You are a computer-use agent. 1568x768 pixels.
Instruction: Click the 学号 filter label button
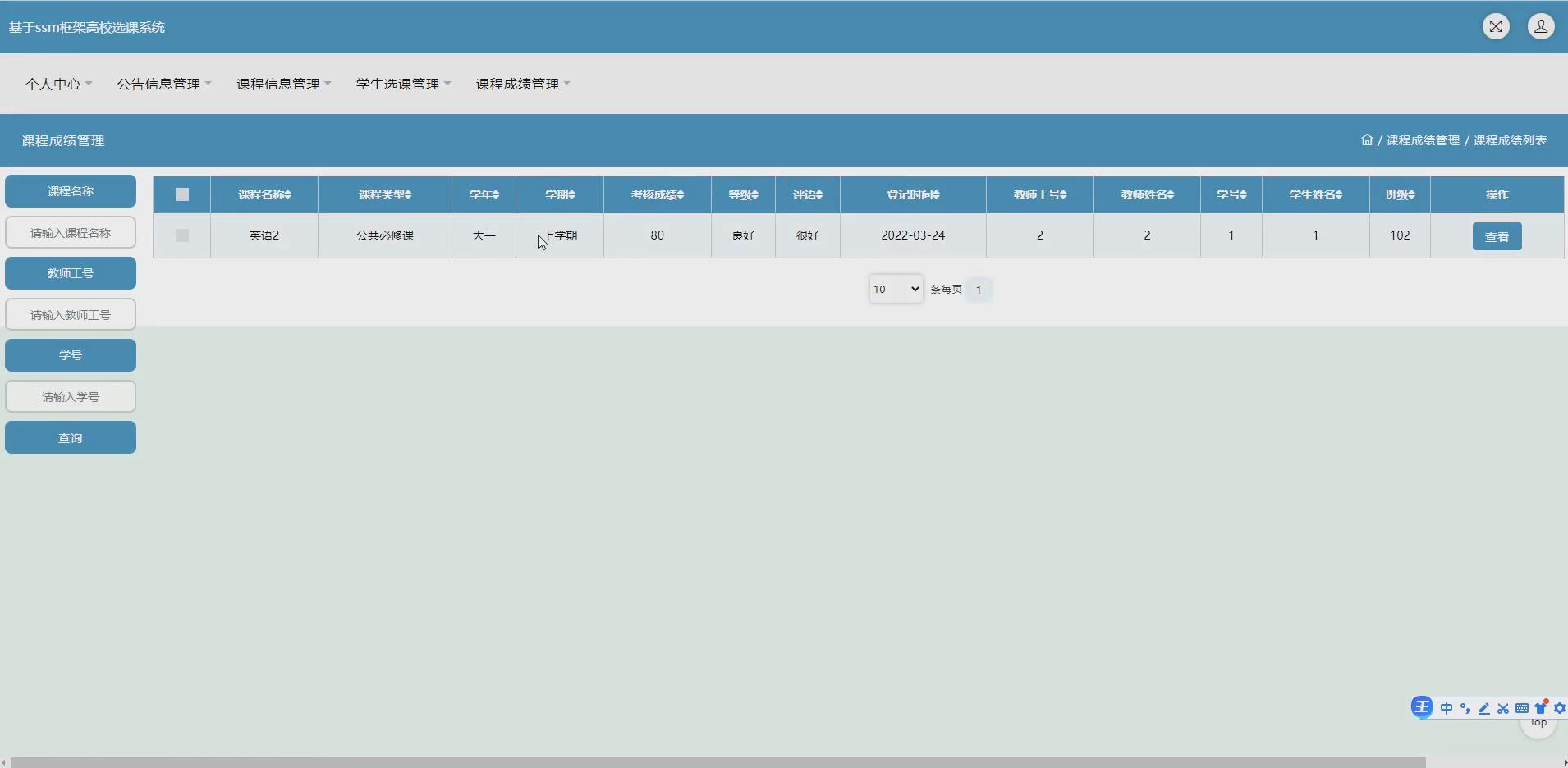pyautogui.click(x=71, y=355)
